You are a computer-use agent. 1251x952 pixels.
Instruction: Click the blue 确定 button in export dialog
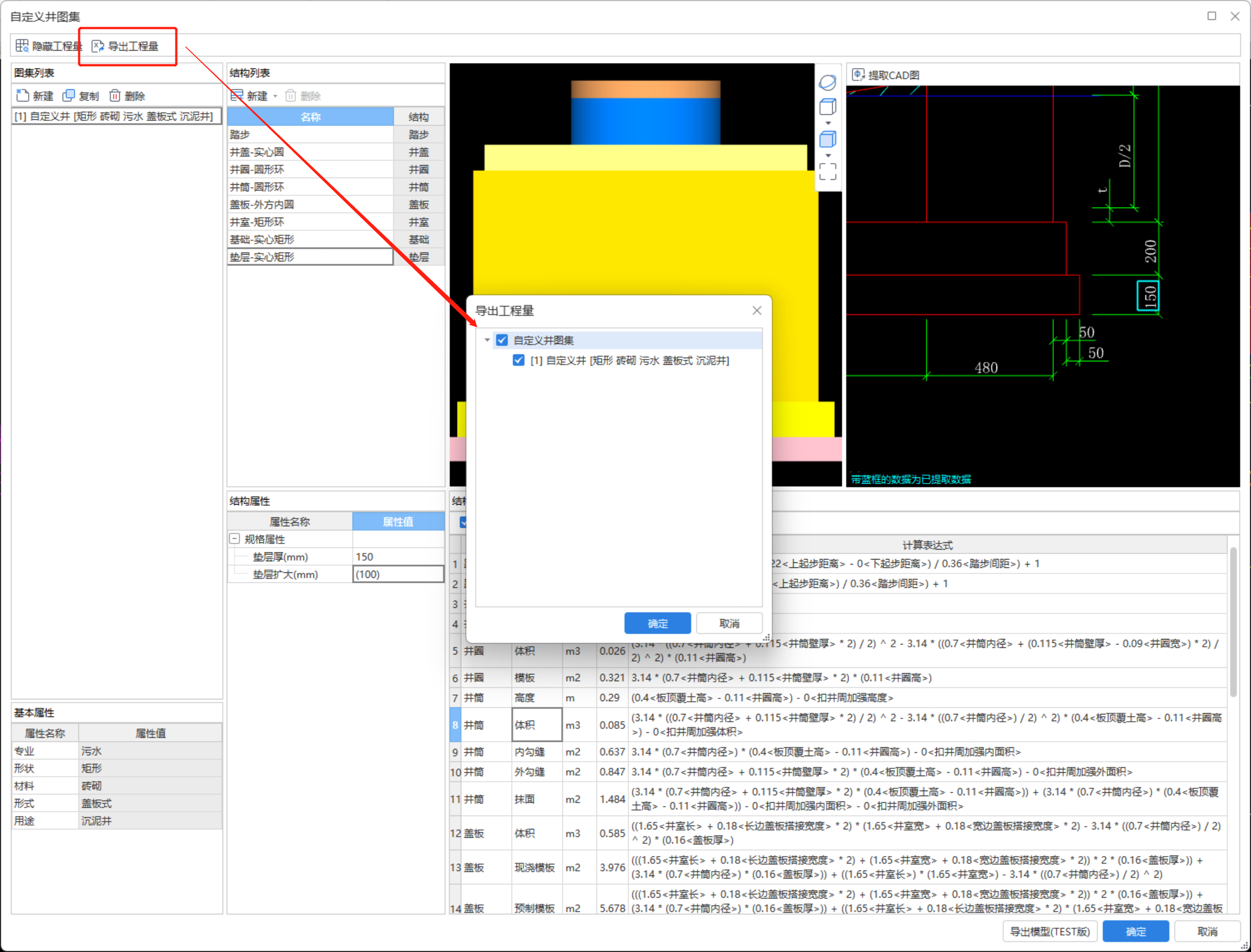click(657, 623)
